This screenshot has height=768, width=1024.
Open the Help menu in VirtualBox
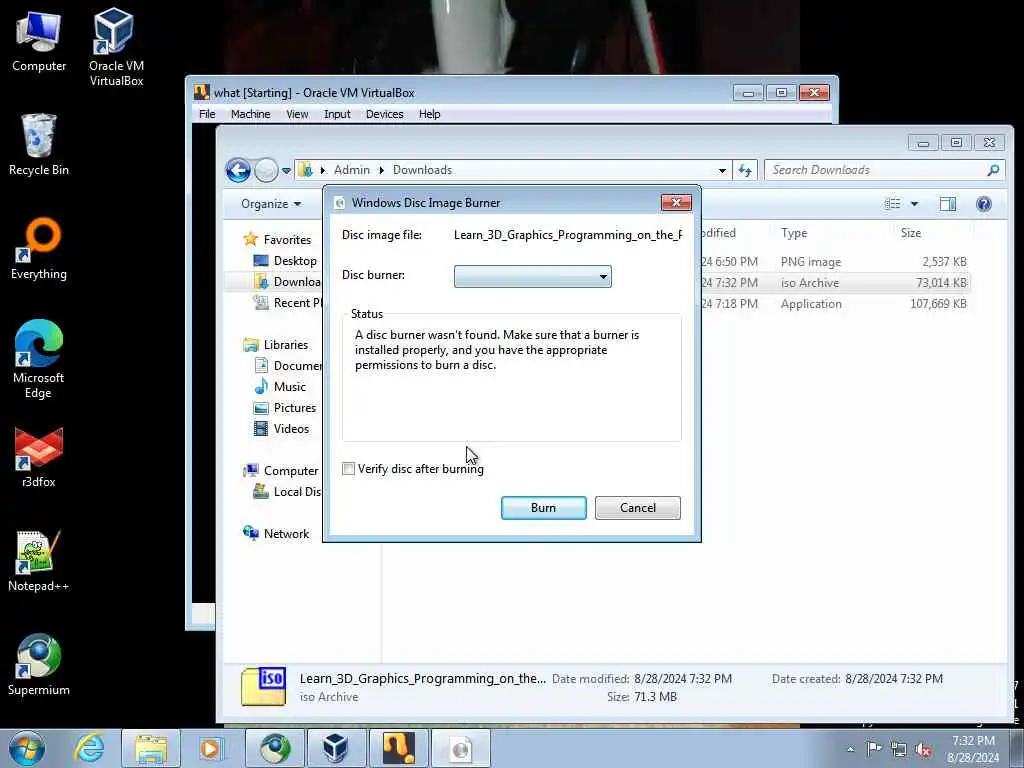pos(429,114)
